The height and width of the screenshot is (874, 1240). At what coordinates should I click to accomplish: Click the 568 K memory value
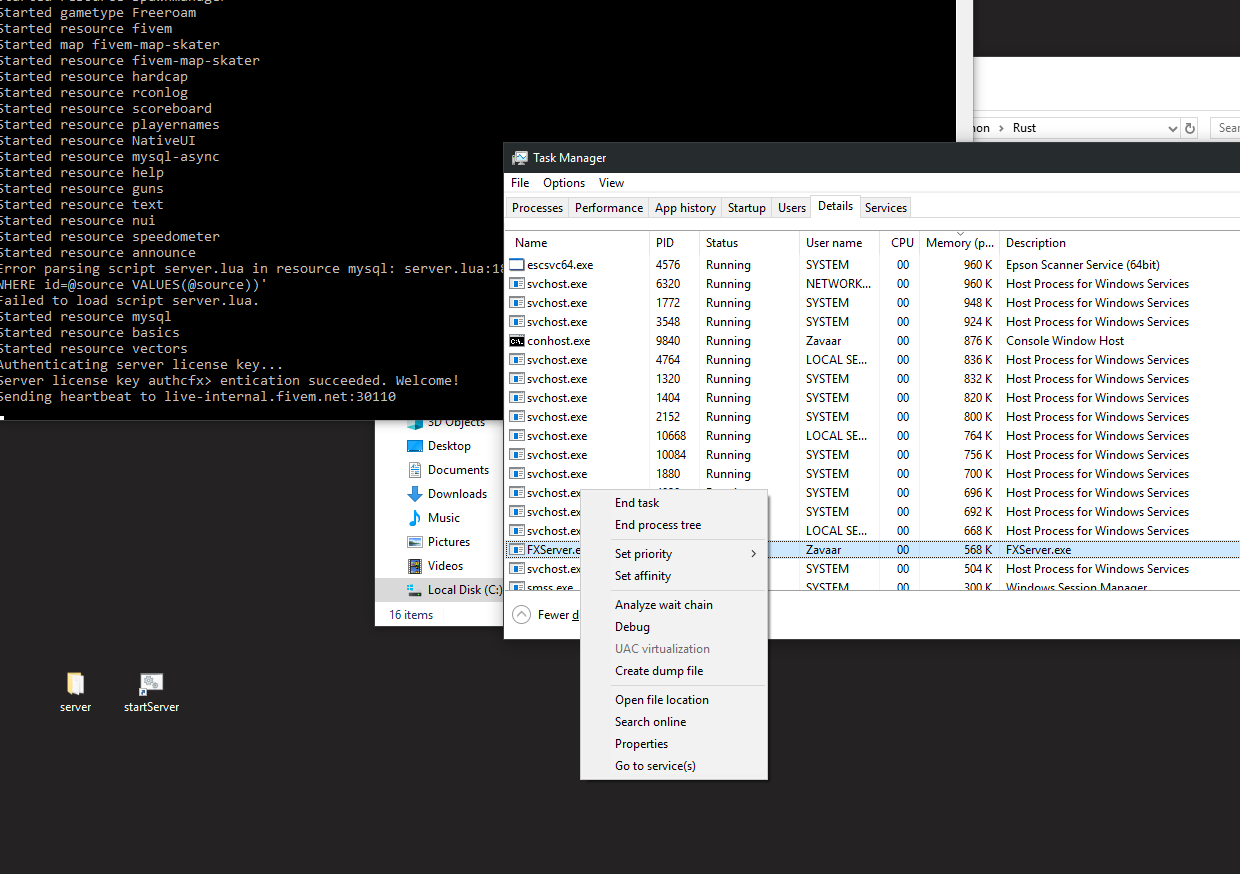(x=978, y=550)
